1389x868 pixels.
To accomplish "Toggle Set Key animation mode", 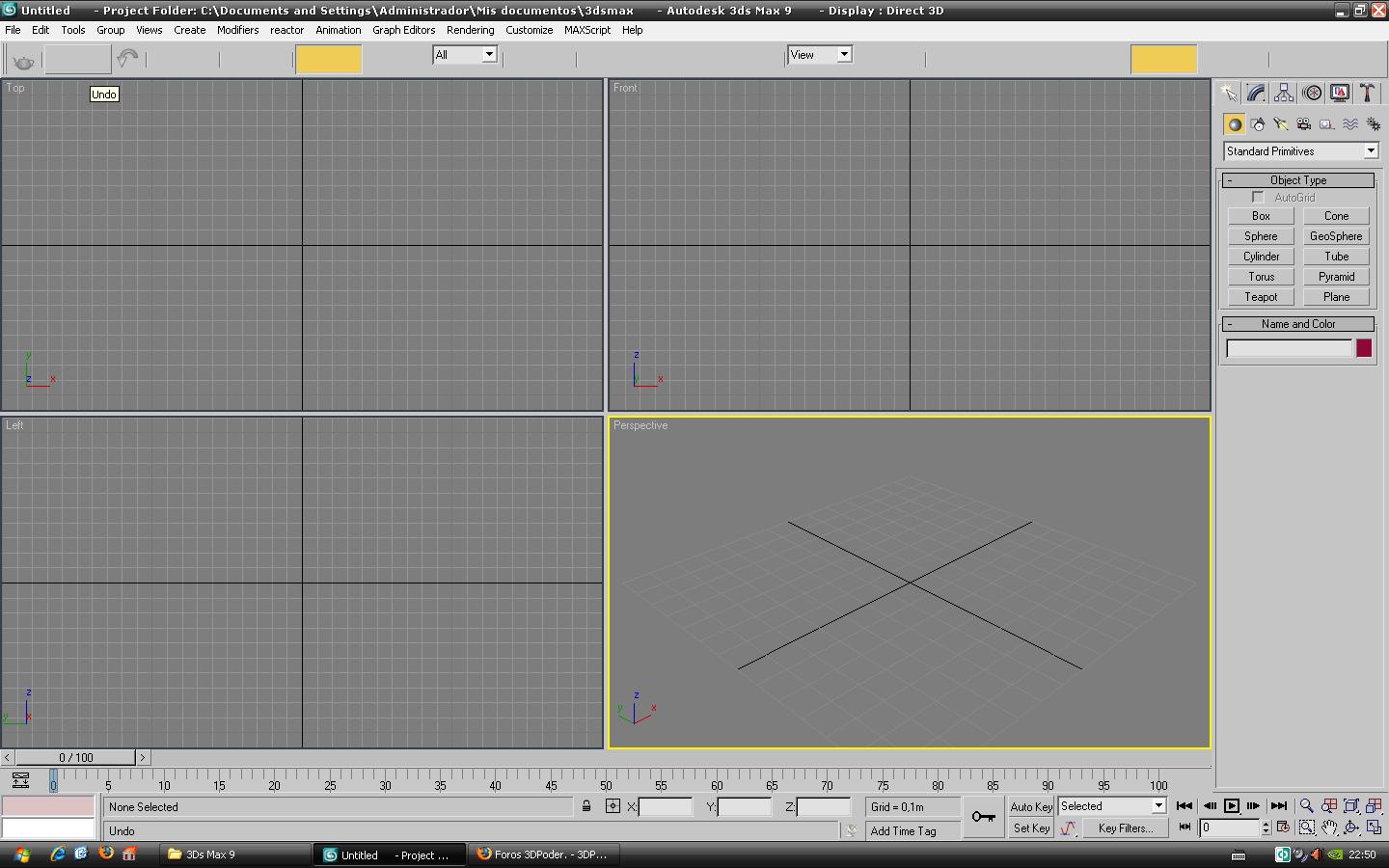I will [x=1031, y=827].
